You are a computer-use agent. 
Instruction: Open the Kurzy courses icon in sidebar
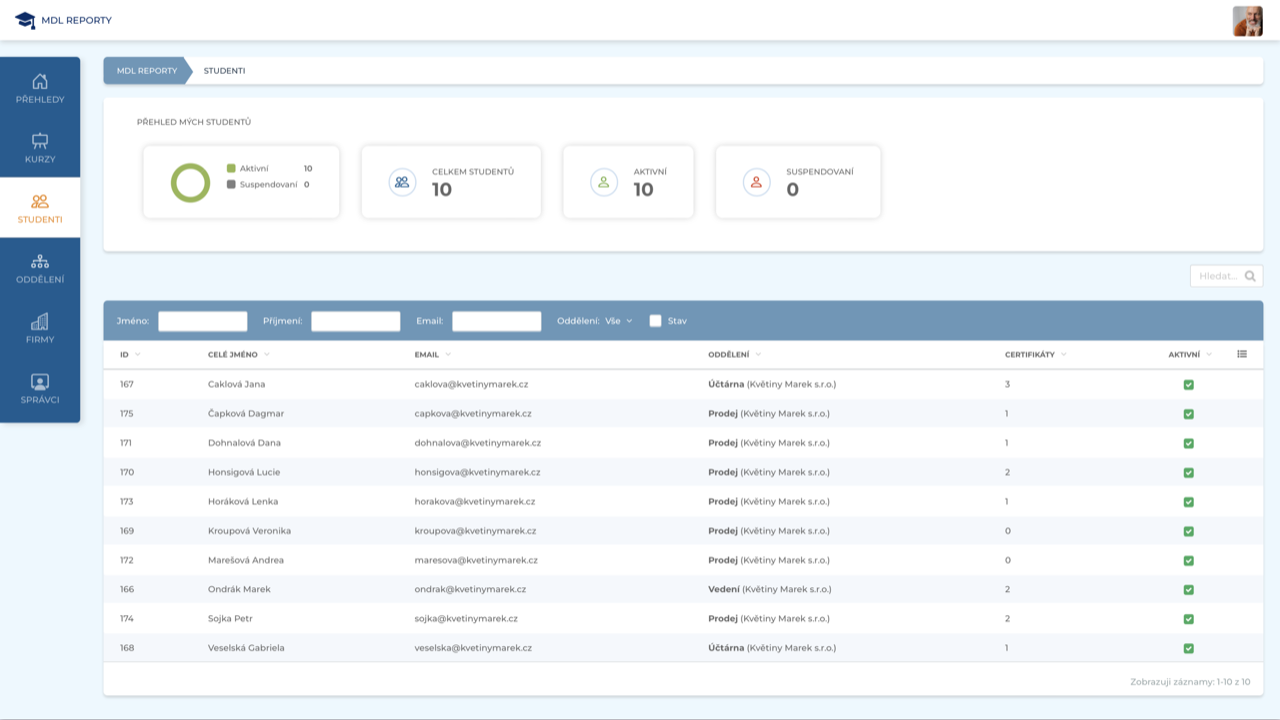[x=40, y=141]
